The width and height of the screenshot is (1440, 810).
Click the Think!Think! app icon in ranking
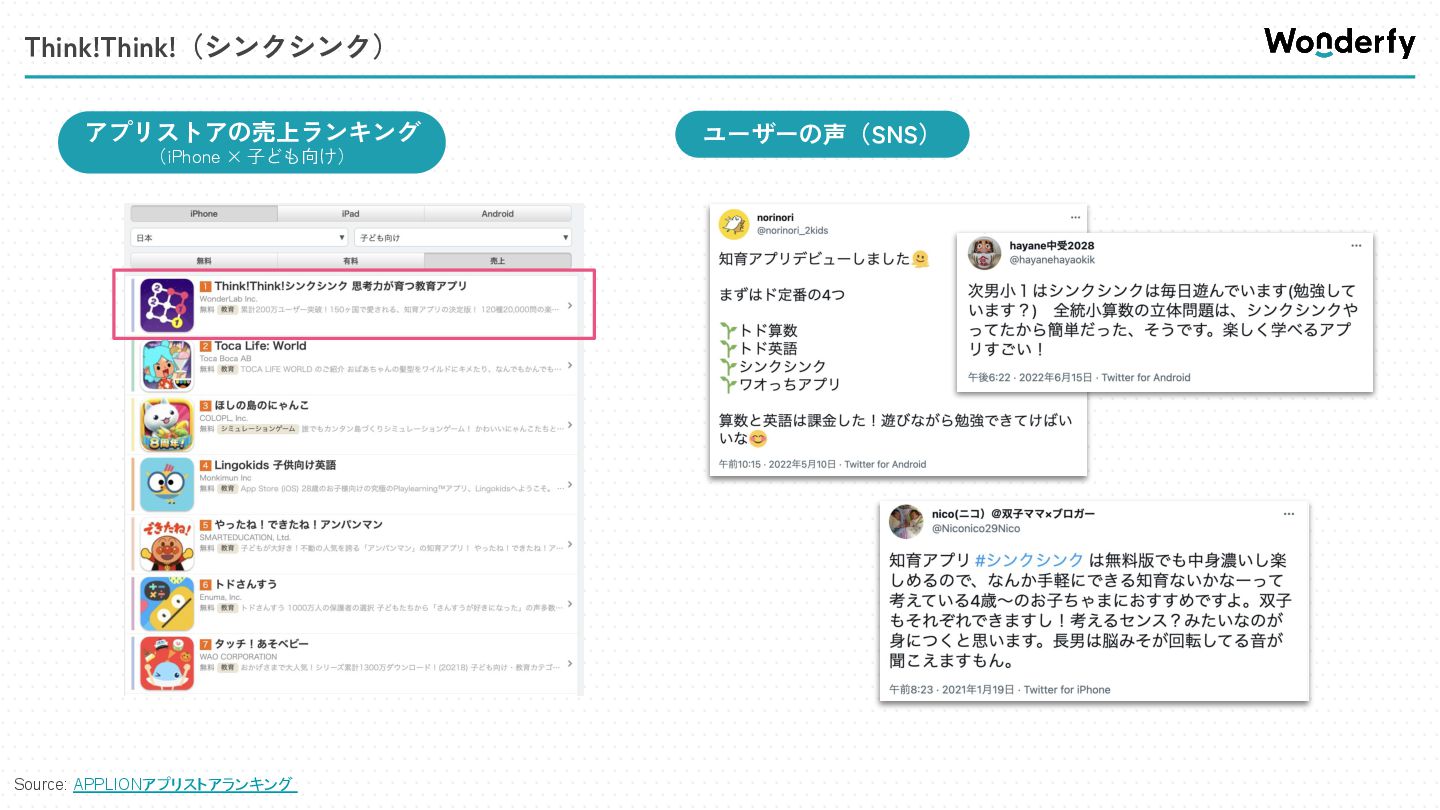pyautogui.click(x=167, y=305)
